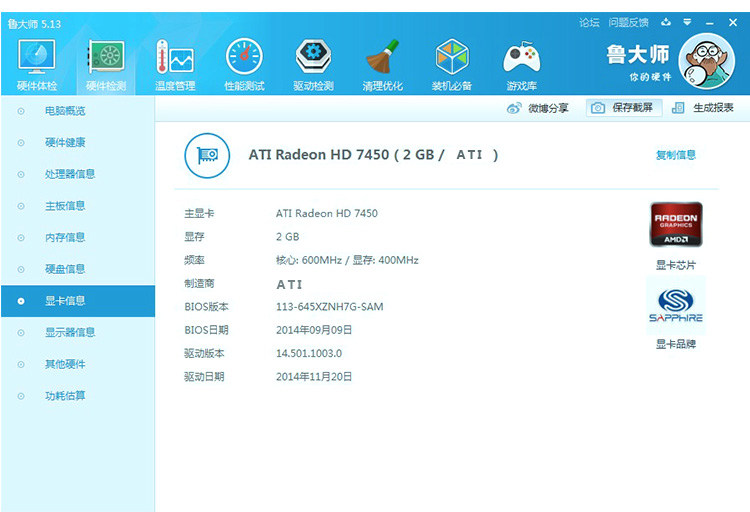Click the 鲁大师 mascot avatar
750x512 pixels.
706,61
